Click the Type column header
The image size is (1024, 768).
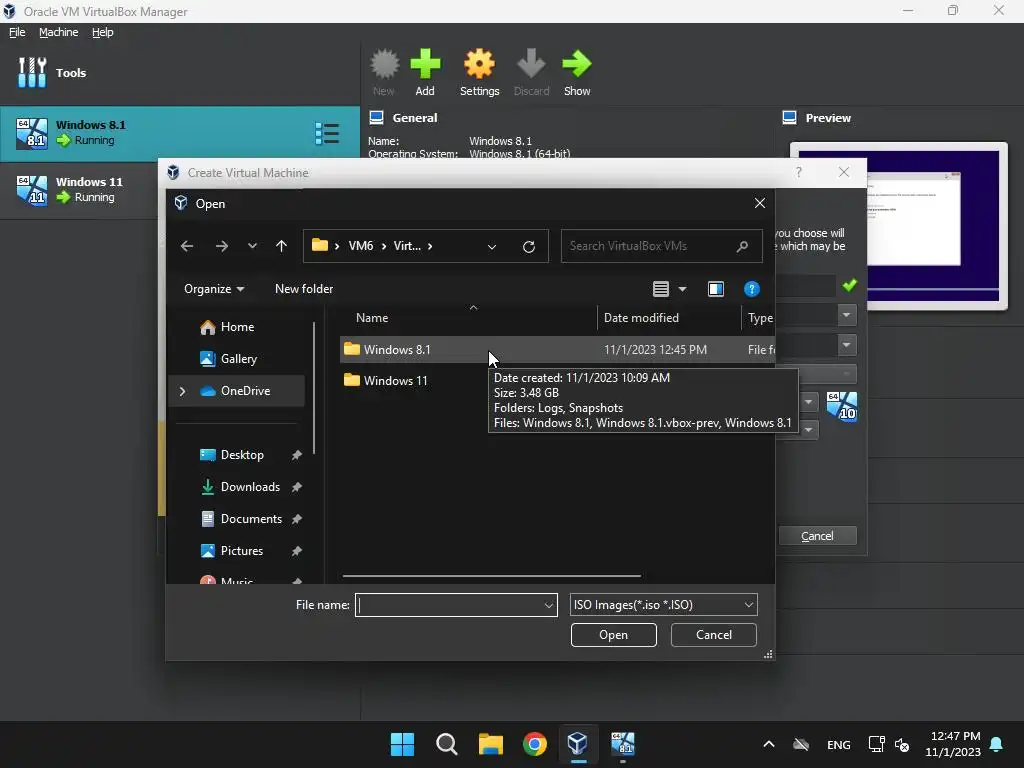click(760, 318)
